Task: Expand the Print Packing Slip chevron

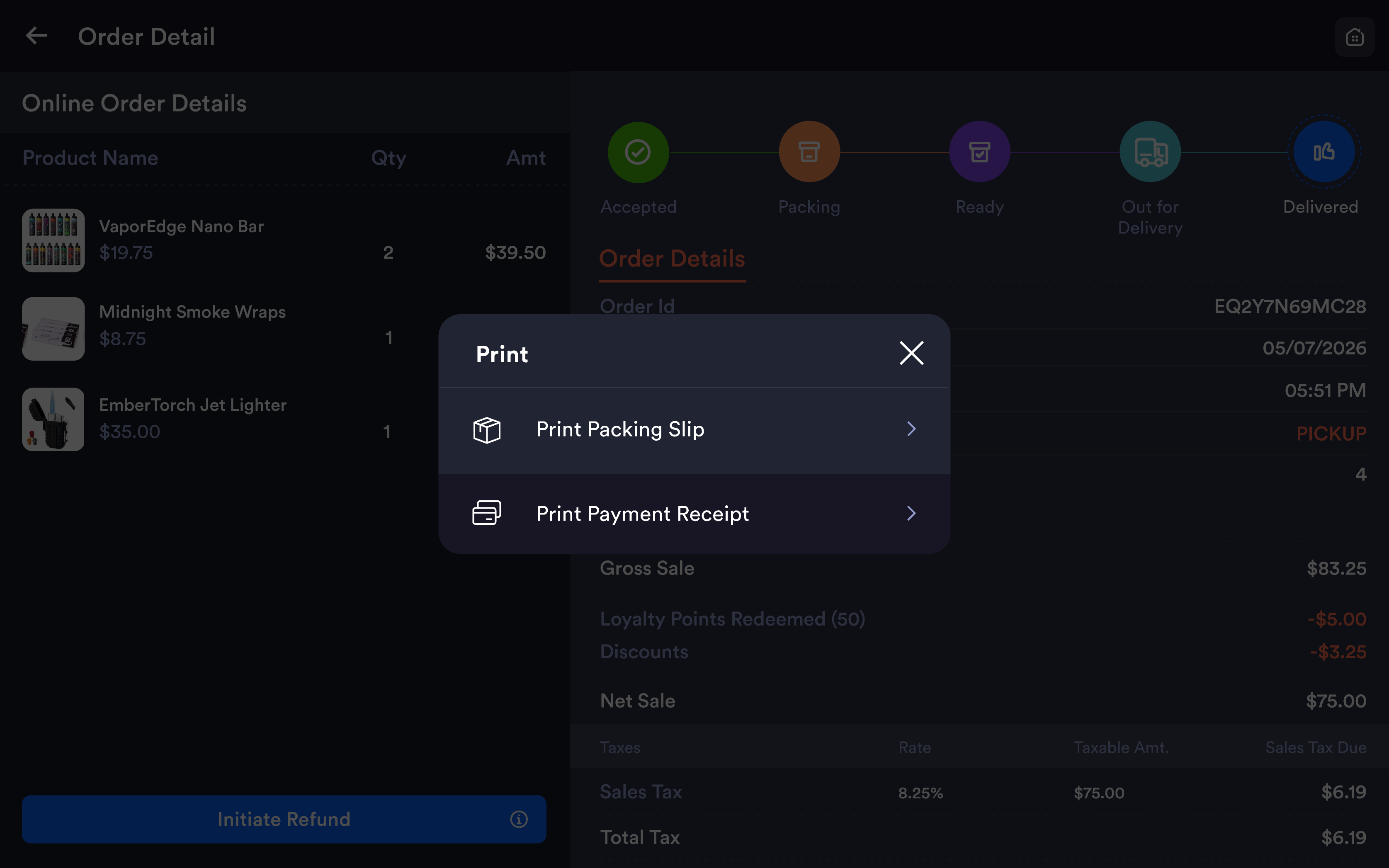Action: pos(911,429)
